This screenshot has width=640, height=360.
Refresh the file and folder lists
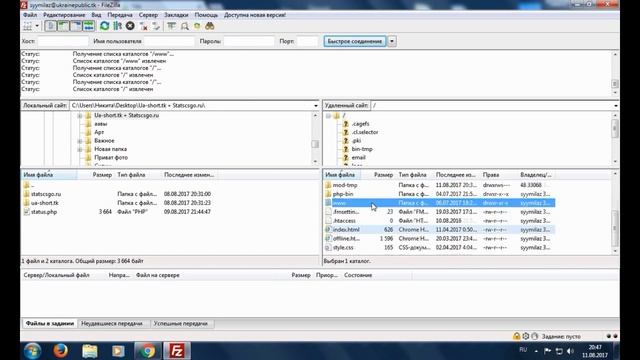coord(104,26)
